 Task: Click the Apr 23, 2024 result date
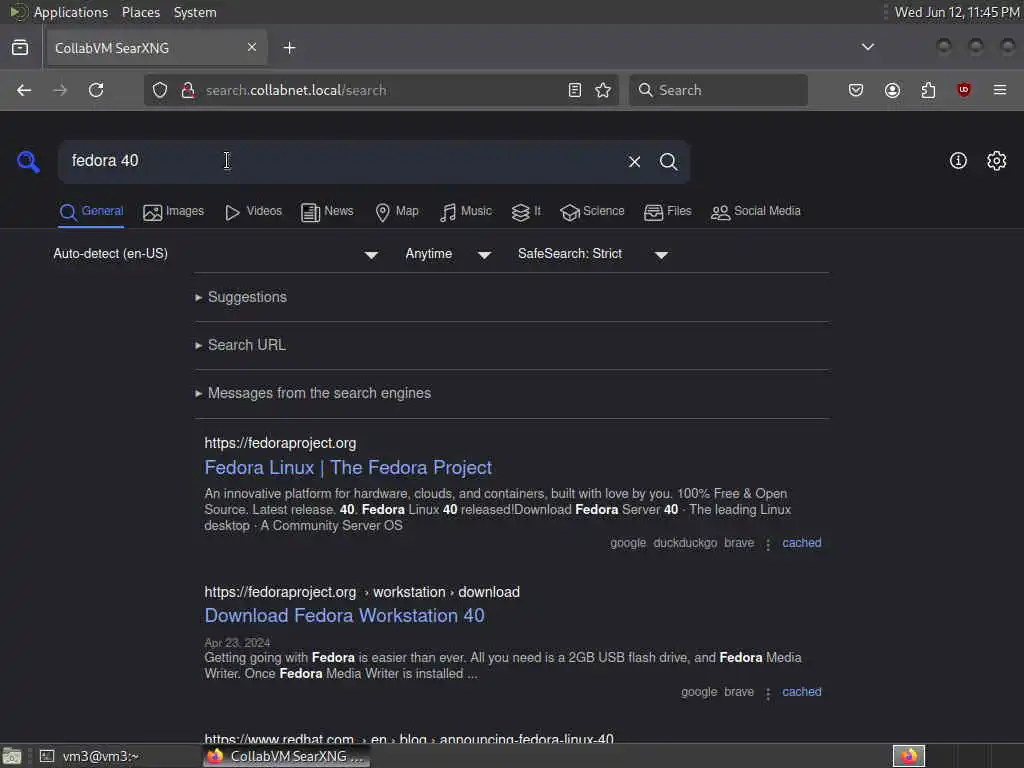point(237,643)
